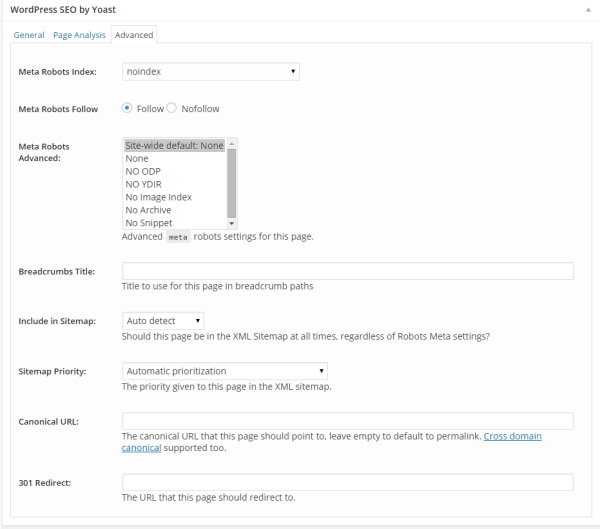Switch to the General tab
The height and width of the screenshot is (529, 600).
29,35
